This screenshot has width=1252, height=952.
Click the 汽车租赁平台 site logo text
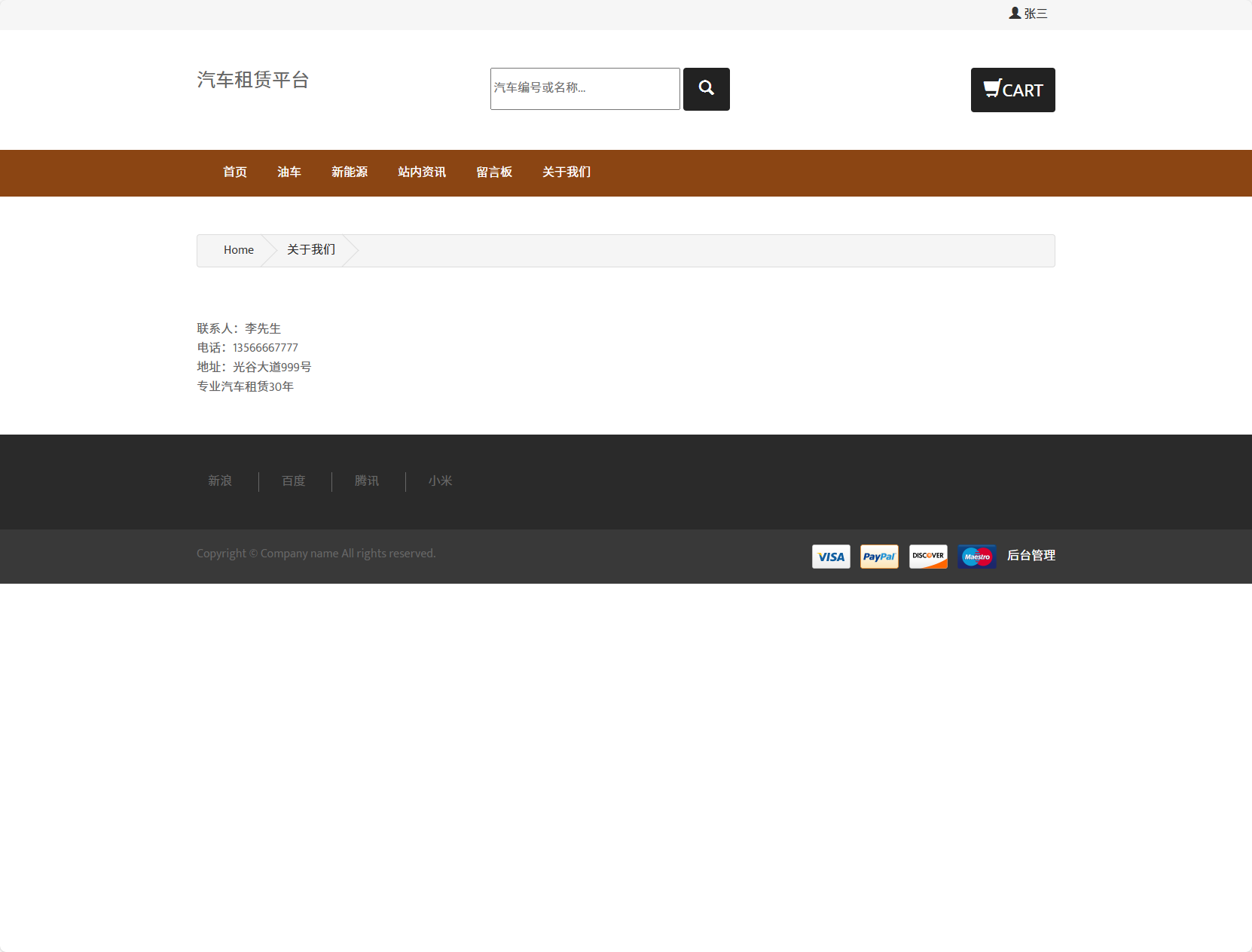253,81
